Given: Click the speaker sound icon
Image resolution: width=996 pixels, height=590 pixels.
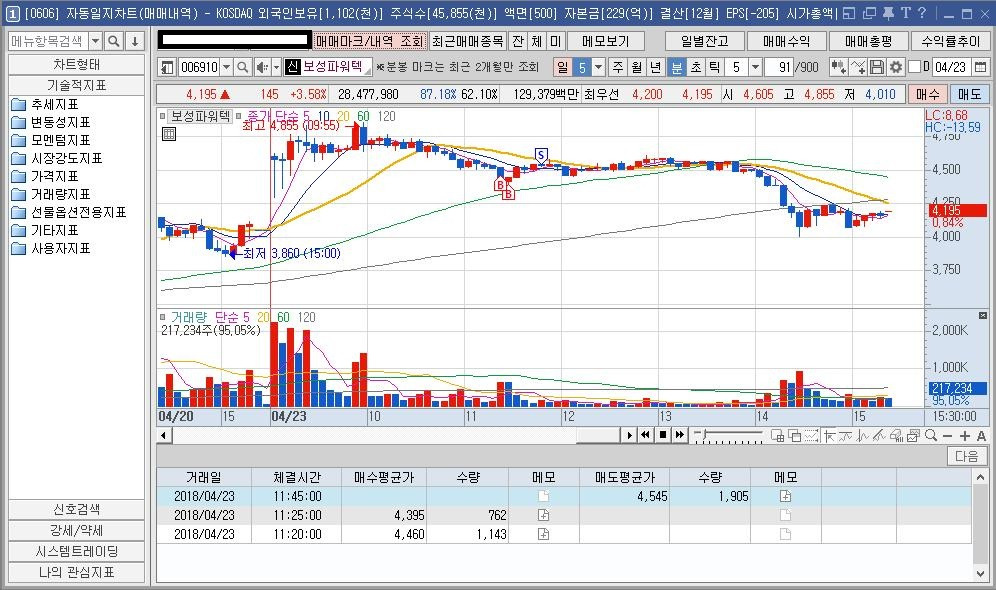Looking at the screenshot, I should click(261, 67).
